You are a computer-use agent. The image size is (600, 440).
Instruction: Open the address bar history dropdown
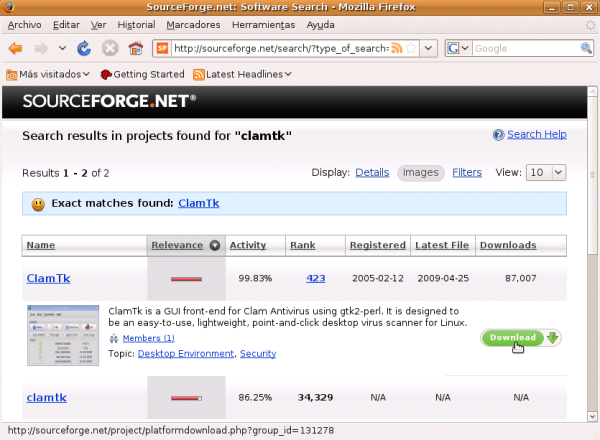[428, 48]
